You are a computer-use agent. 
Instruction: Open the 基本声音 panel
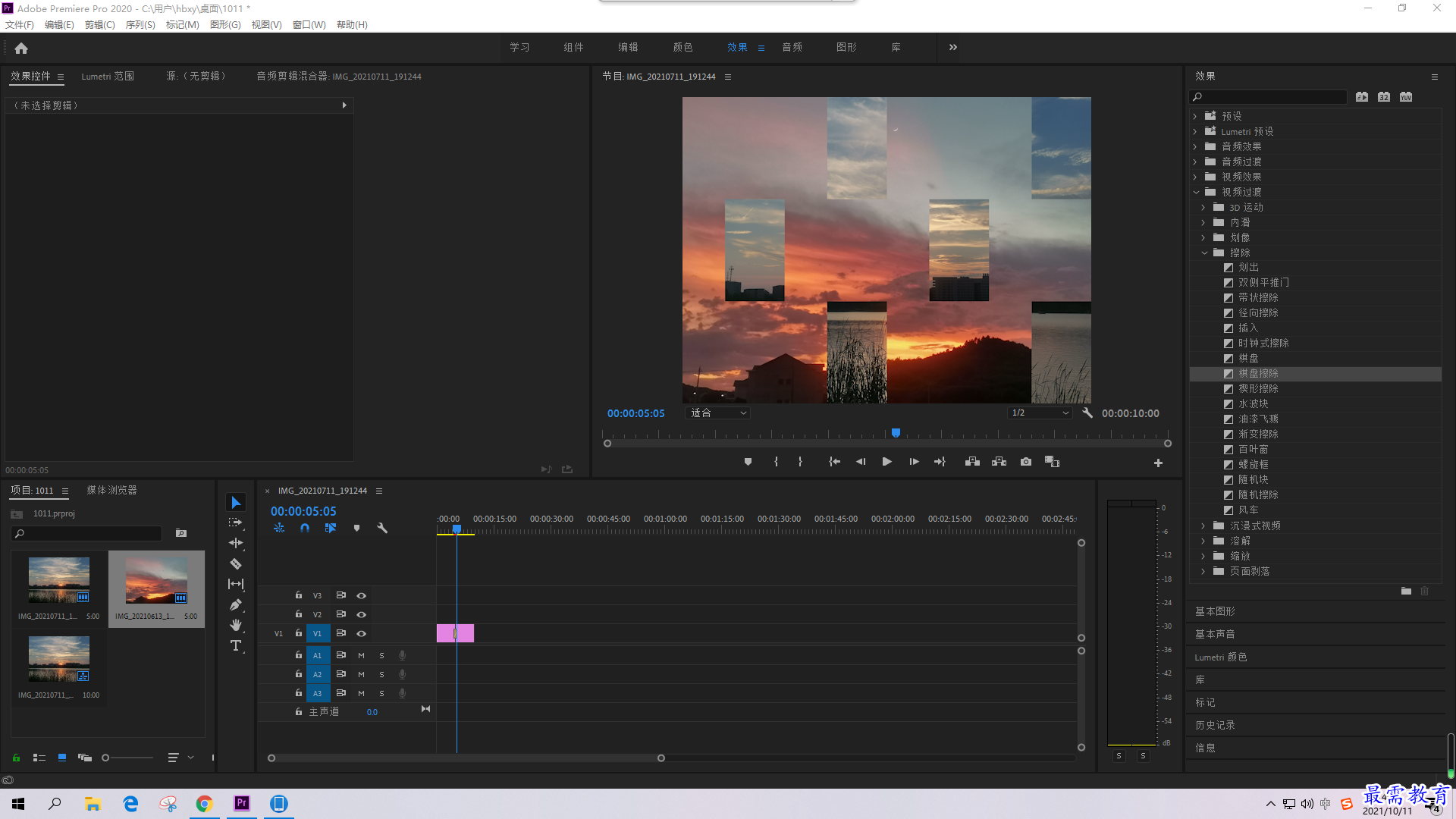[1215, 634]
